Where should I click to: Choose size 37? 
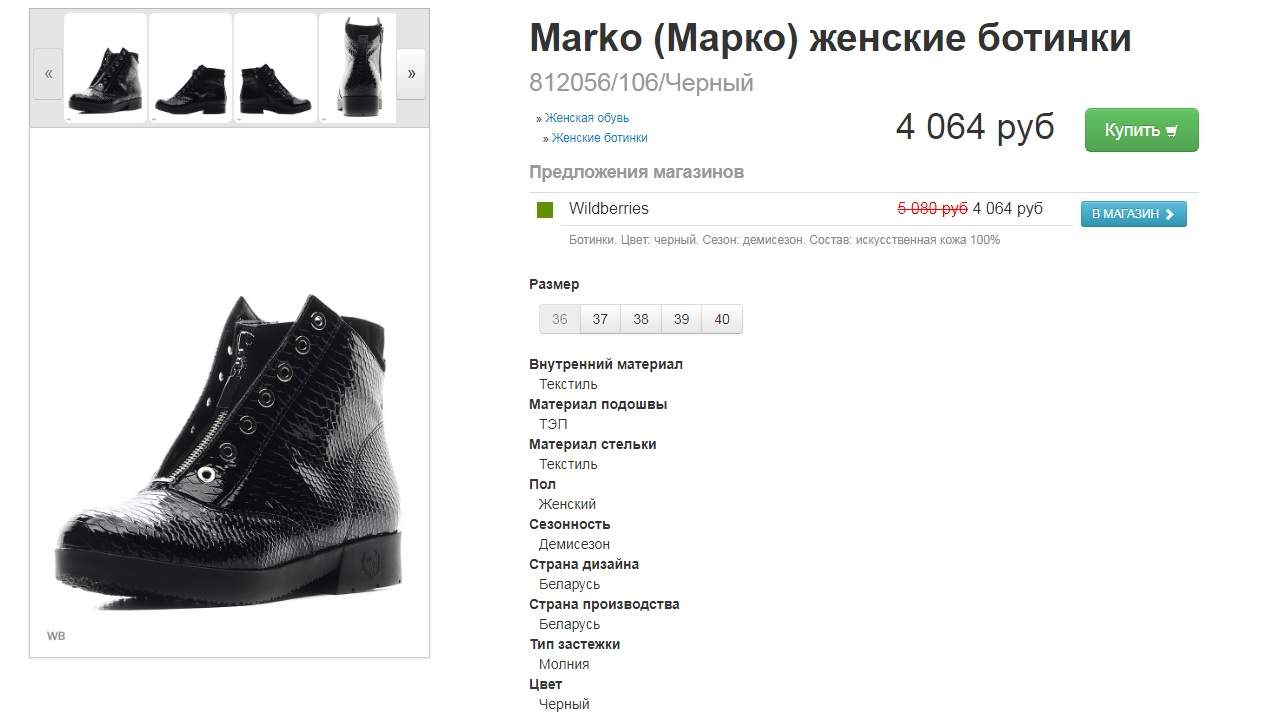600,319
